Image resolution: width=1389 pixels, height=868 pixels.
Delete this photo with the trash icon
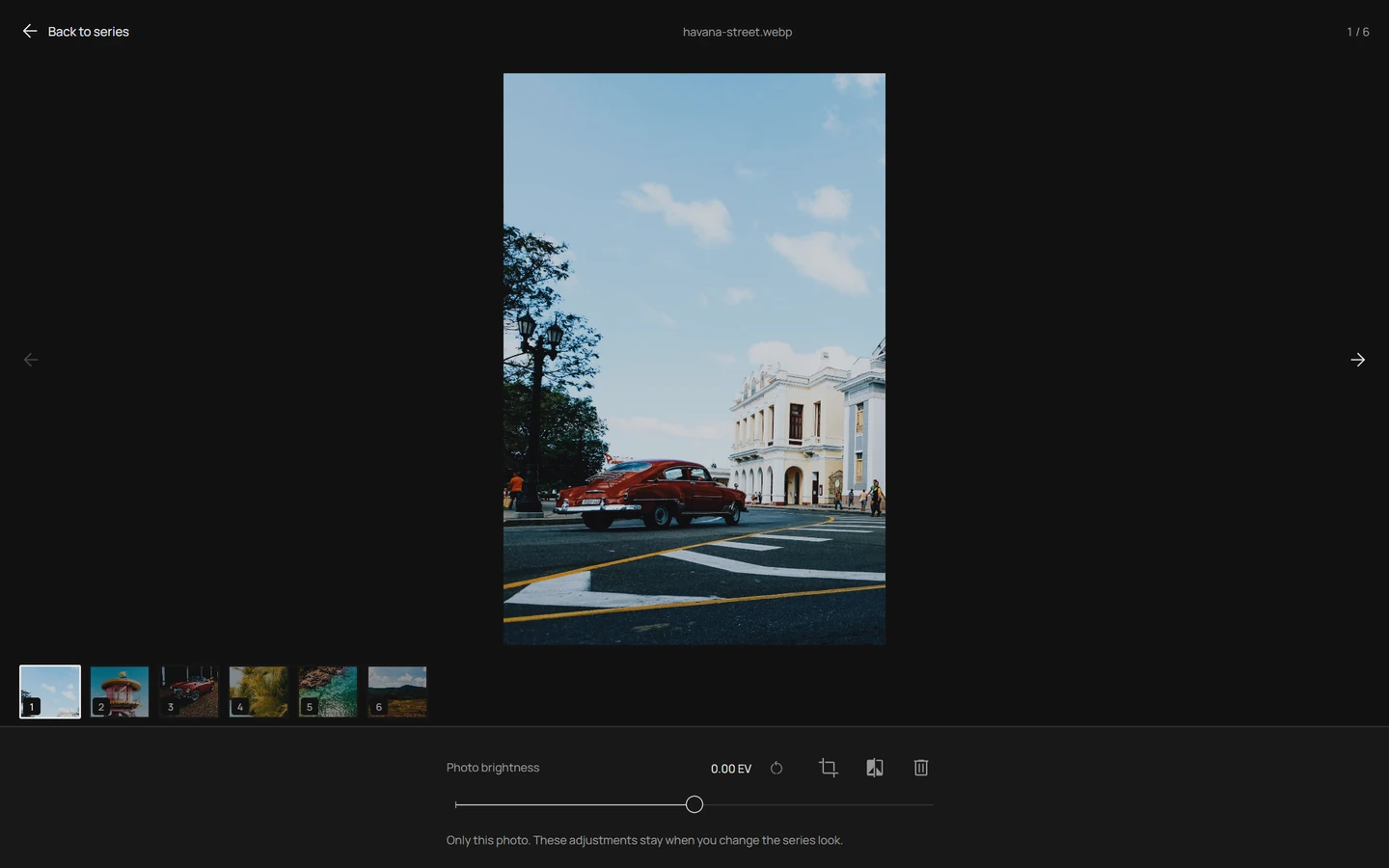pyautogui.click(x=921, y=768)
